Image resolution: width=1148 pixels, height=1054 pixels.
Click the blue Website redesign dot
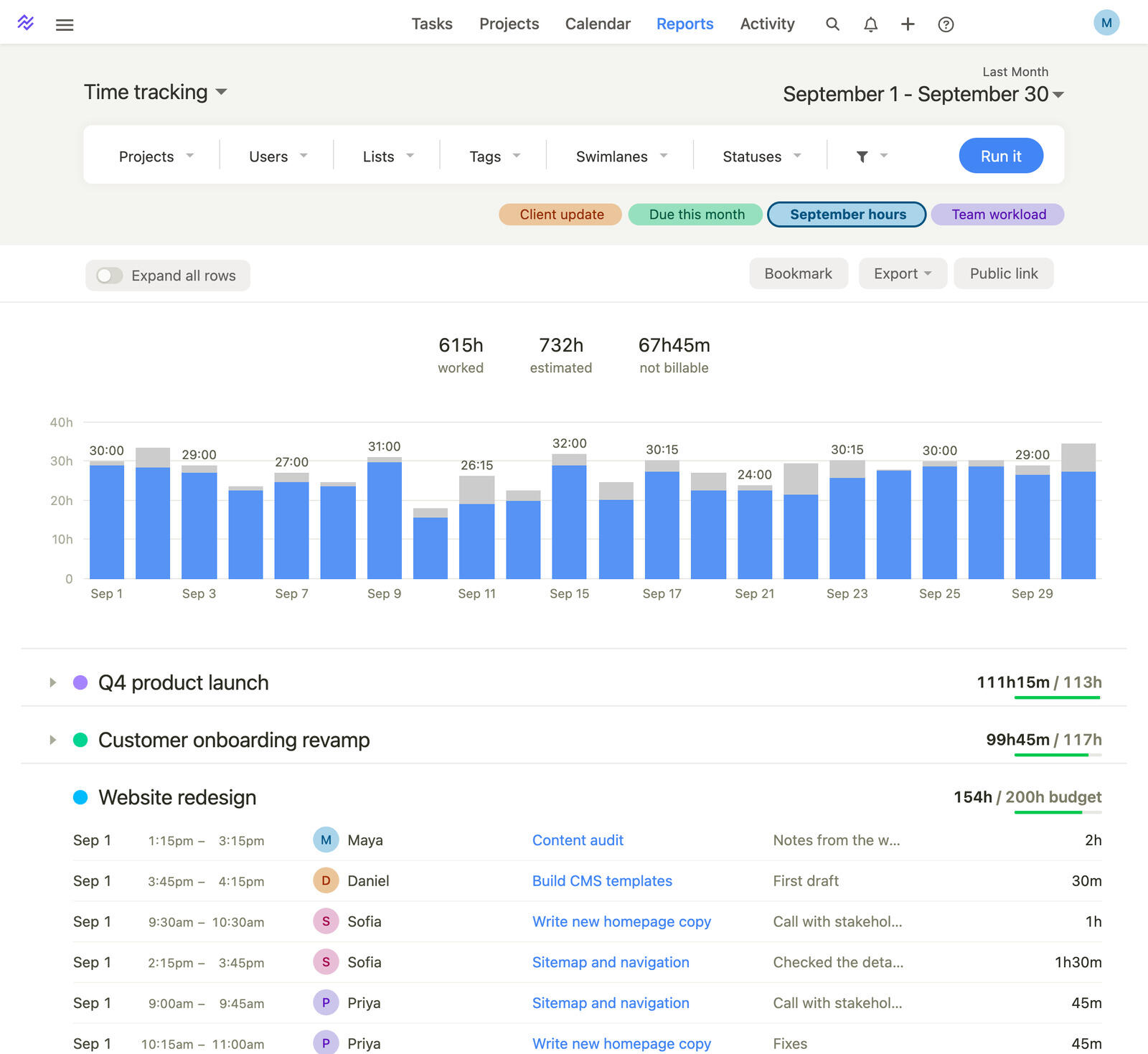click(80, 797)
